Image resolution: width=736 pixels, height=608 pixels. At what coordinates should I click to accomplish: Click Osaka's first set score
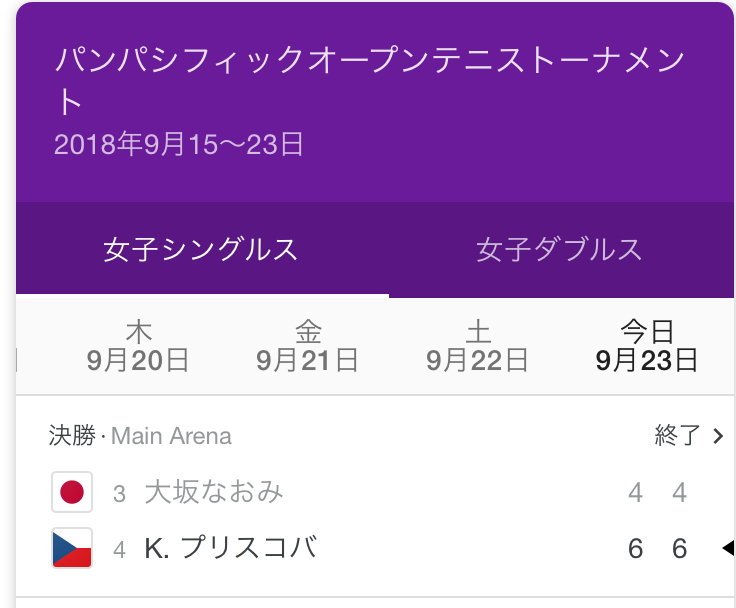pos(636,493)
